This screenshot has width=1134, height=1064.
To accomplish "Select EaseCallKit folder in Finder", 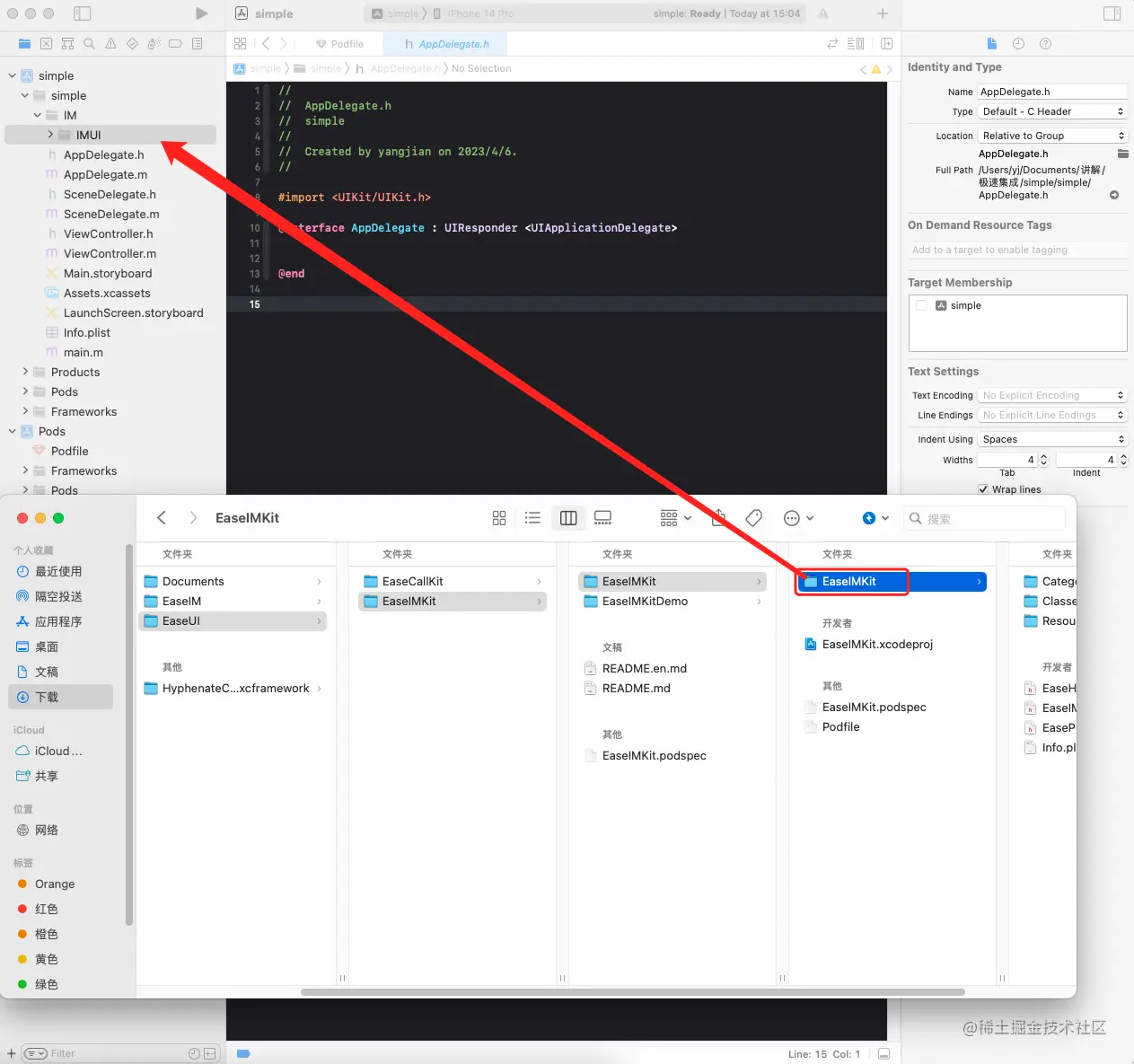I will (x=412, y=581).
